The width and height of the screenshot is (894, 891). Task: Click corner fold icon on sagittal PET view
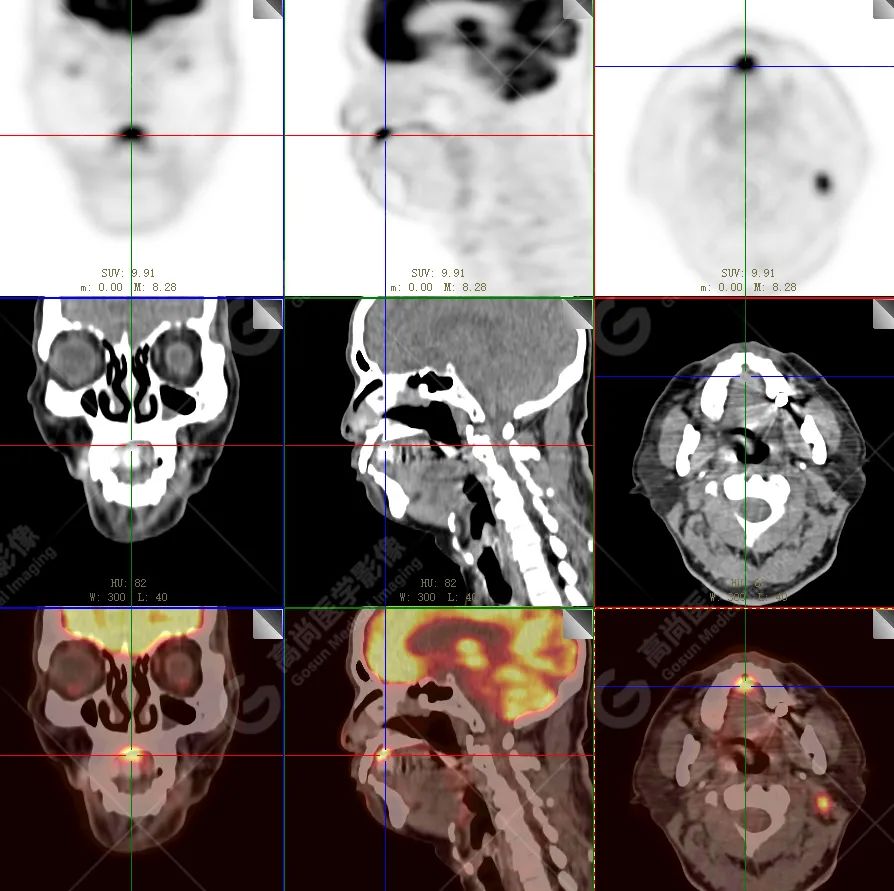(x=578, y=9)
